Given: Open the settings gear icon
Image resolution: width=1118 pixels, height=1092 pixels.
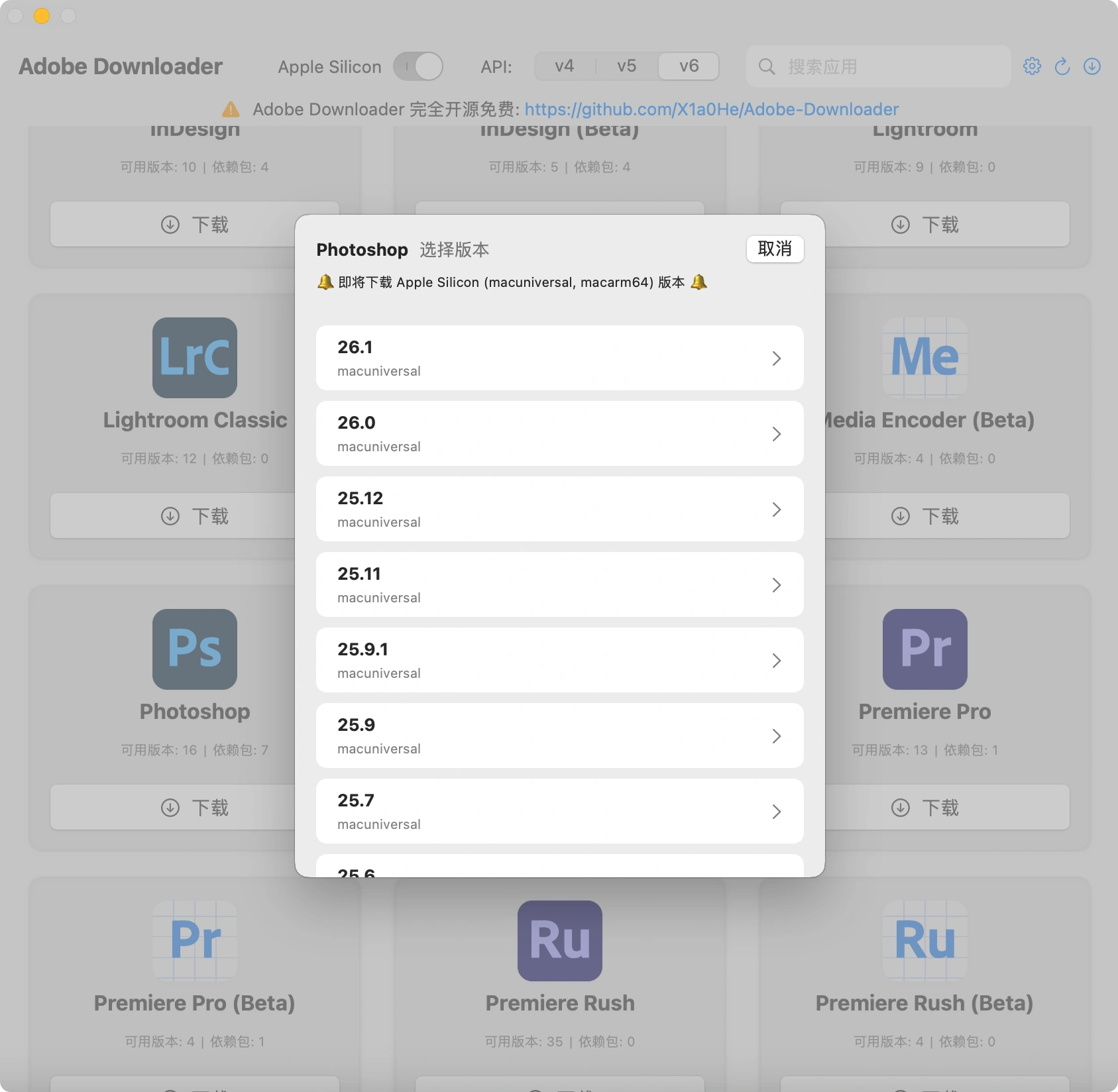Looking at the screenshot, I should [1032, 66].
